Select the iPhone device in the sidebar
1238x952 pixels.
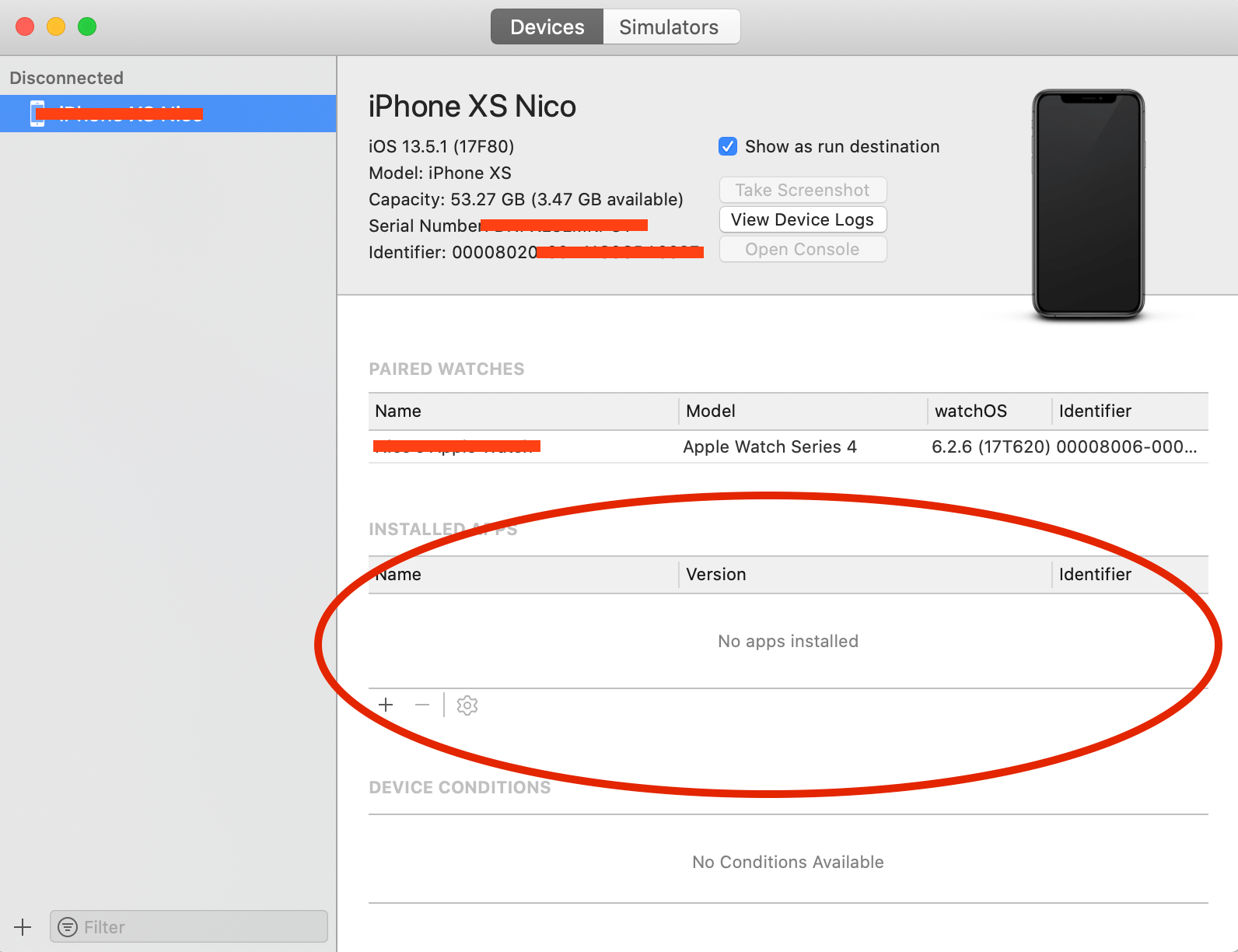tap(168, 114)
